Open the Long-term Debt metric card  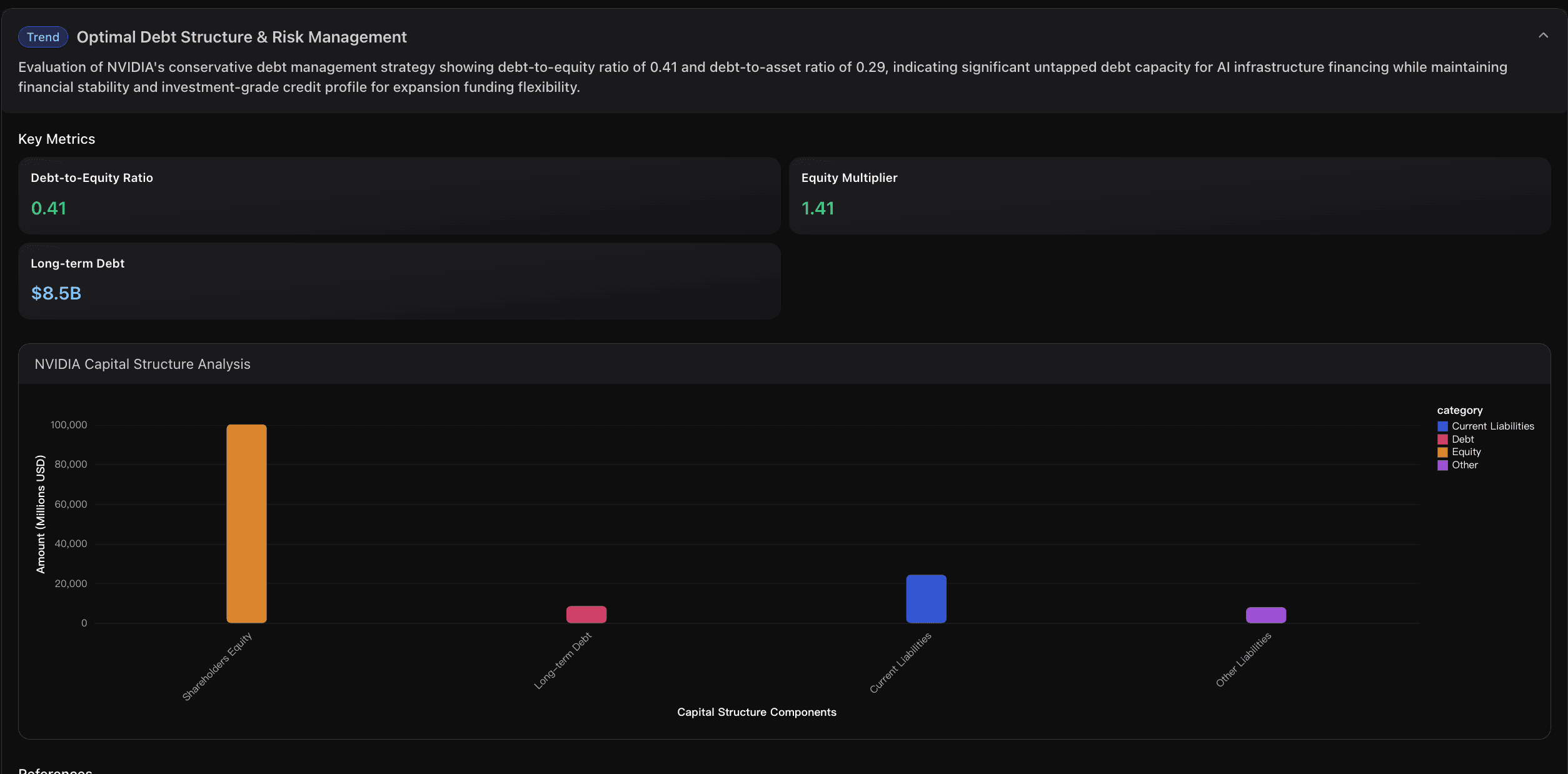[x=399, y=281]
